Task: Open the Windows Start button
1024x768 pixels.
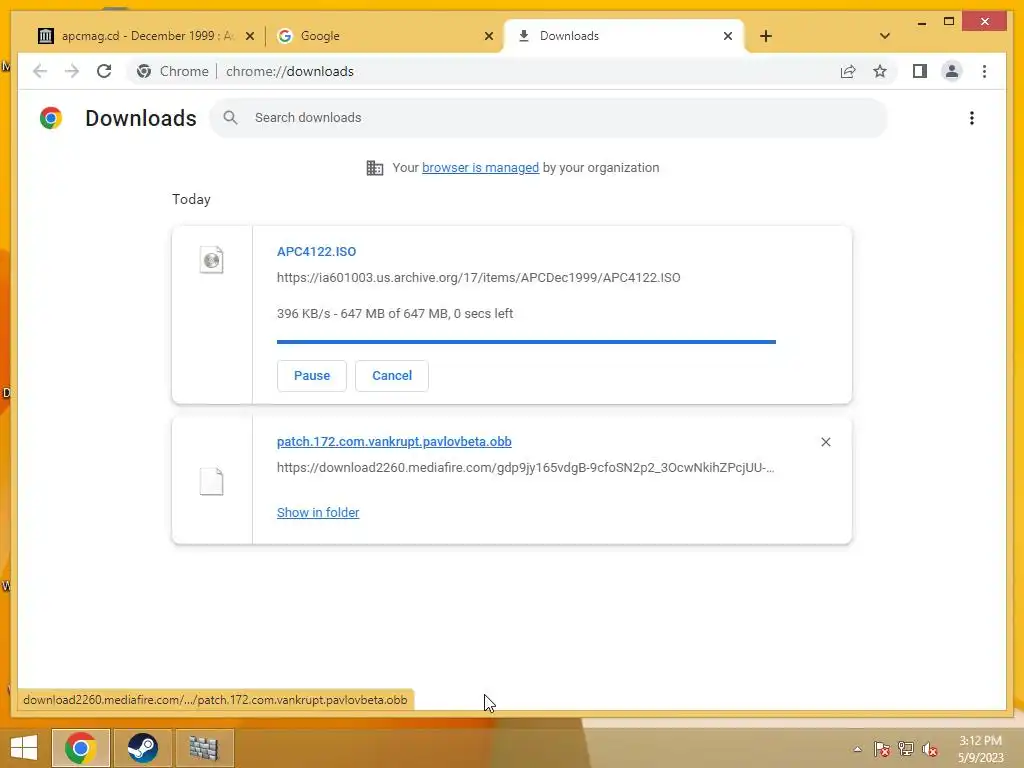Action: pos(24,748)
